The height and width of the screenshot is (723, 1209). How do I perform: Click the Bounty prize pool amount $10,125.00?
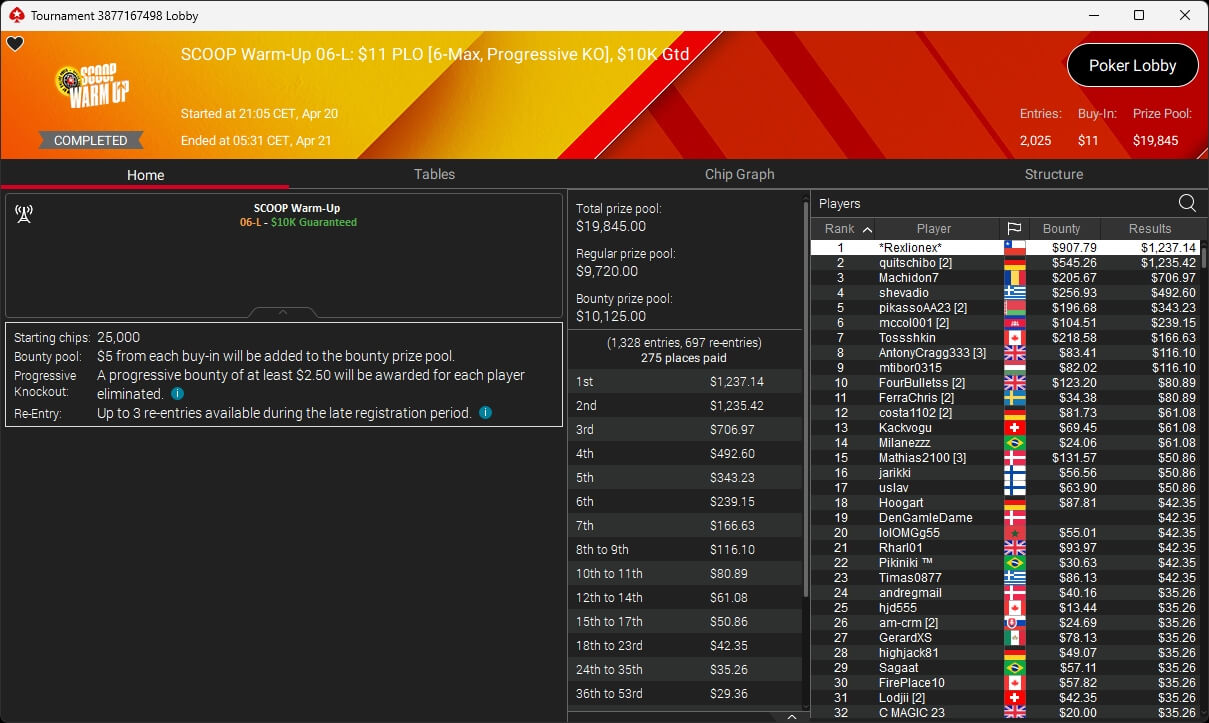coord(611,317)
